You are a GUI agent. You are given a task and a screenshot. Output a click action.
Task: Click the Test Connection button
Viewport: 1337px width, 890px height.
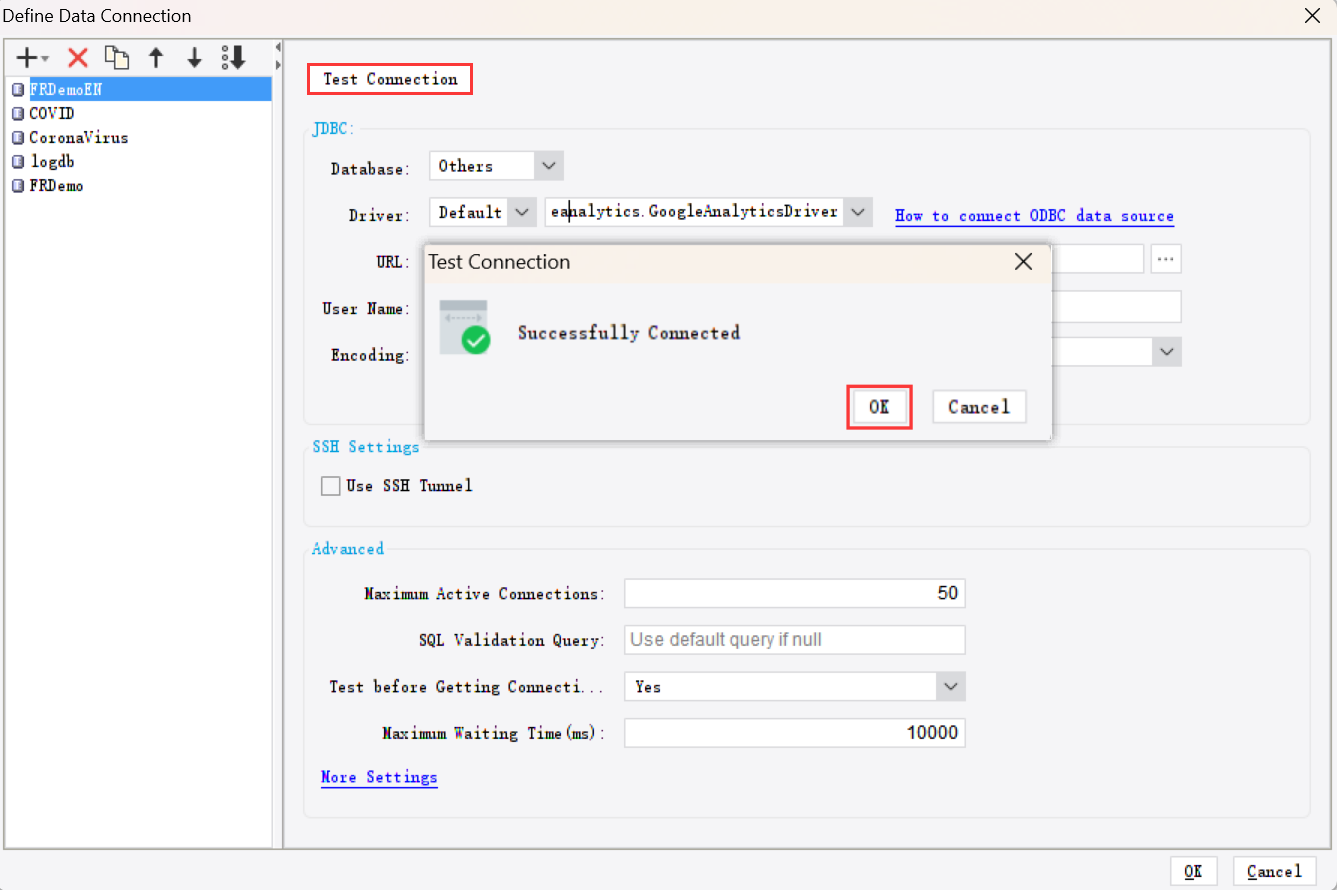(389, 78)
